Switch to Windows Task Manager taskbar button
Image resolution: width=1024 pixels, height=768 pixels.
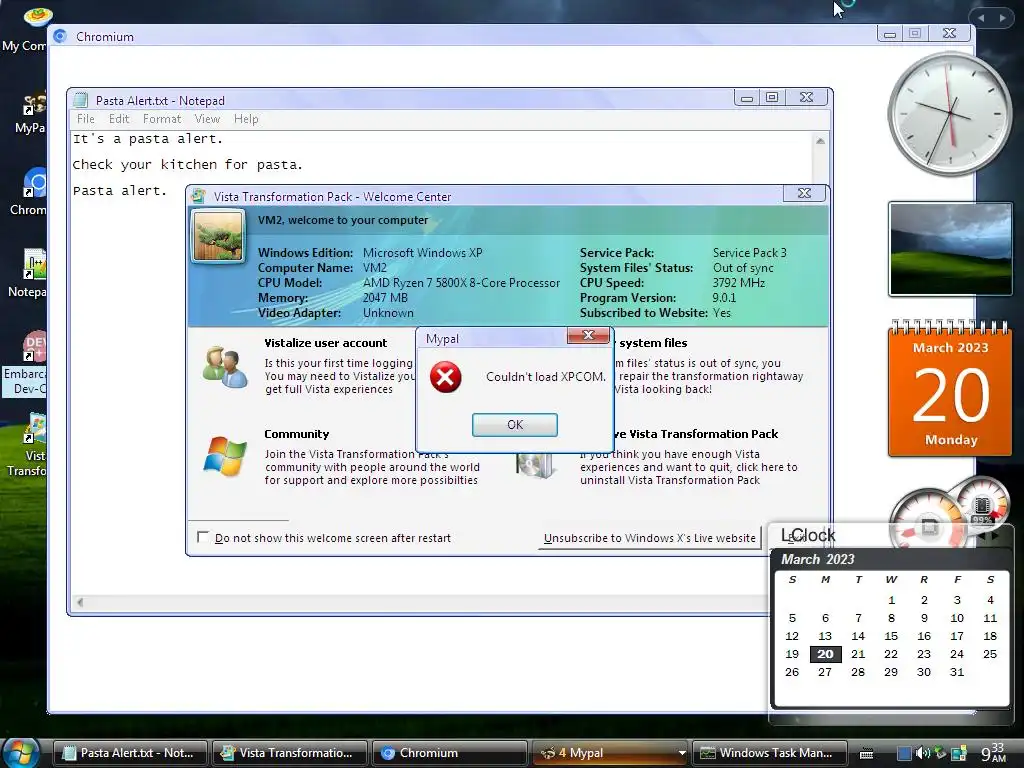[x=770, y=753]
